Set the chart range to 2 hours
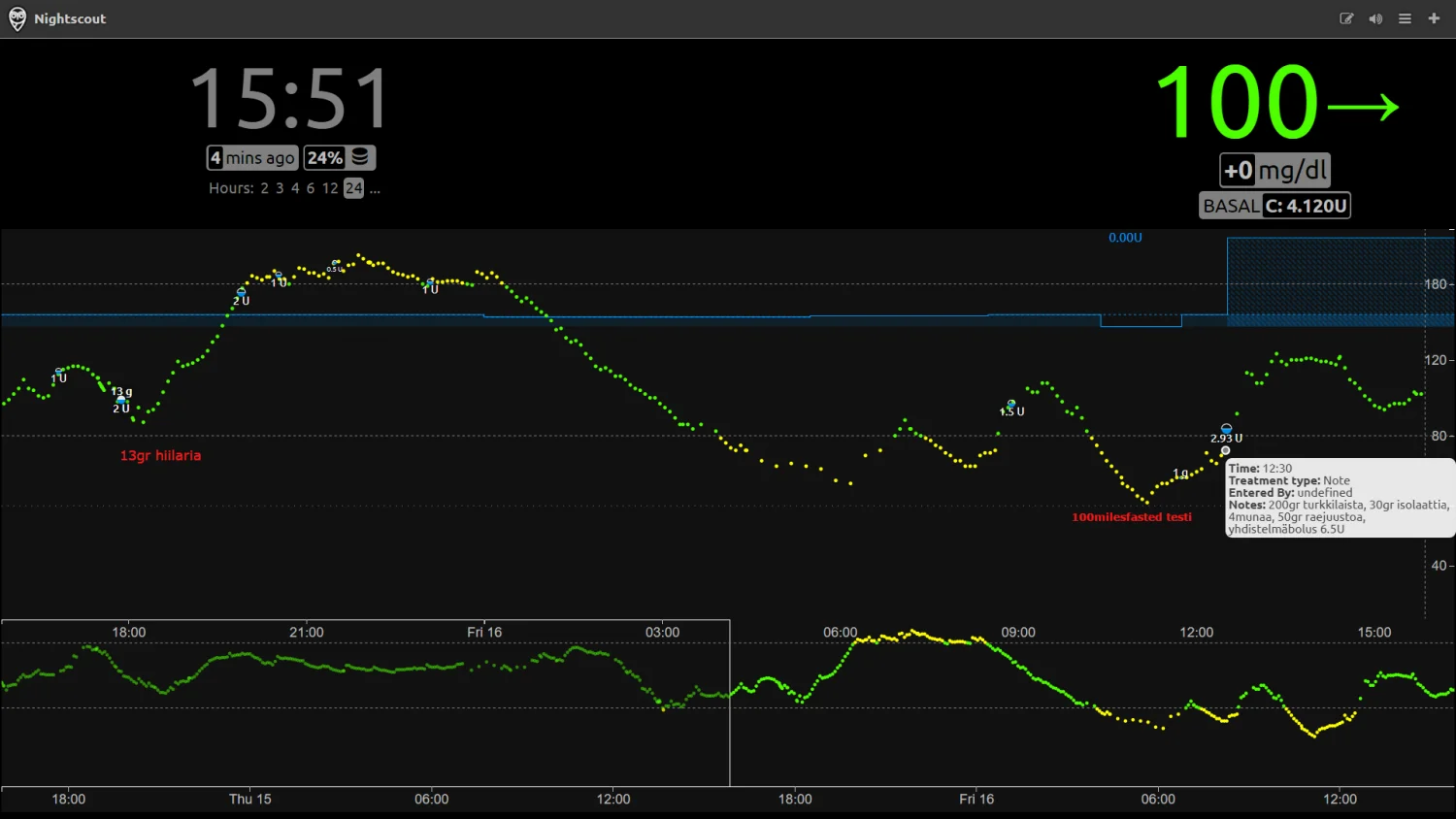This screenshot has width=1456, height=819. [x=264, y=188]
